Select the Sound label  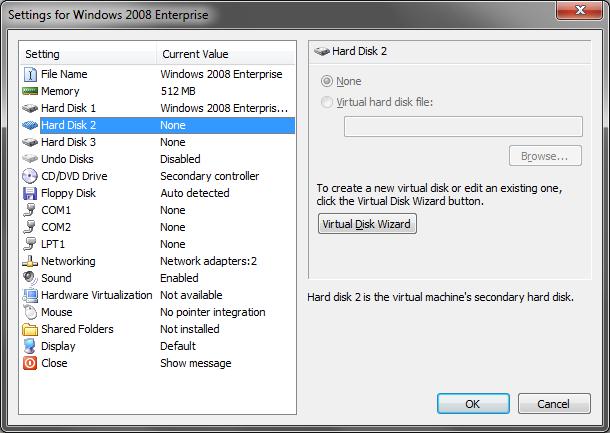pyautogui.click(x=56, y=278)
